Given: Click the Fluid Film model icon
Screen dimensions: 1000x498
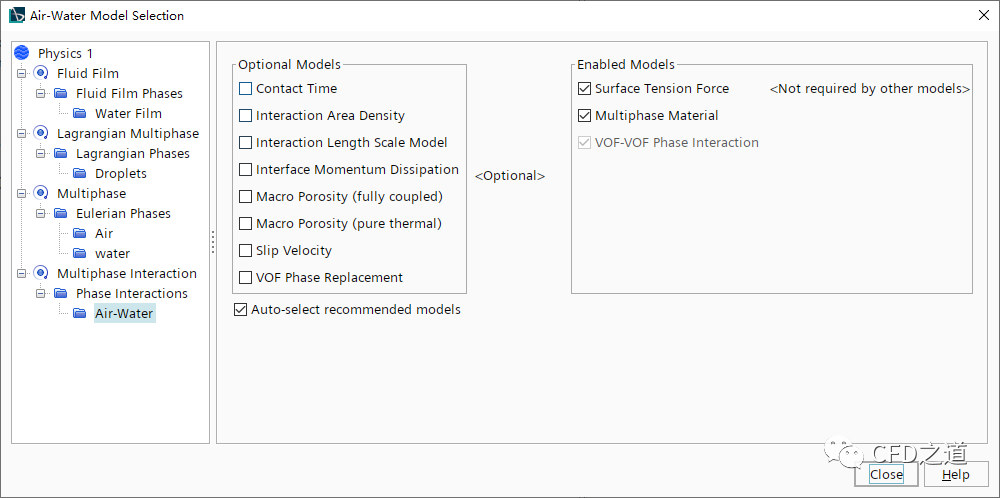Looking at the screenshot, I should [41, 73].
